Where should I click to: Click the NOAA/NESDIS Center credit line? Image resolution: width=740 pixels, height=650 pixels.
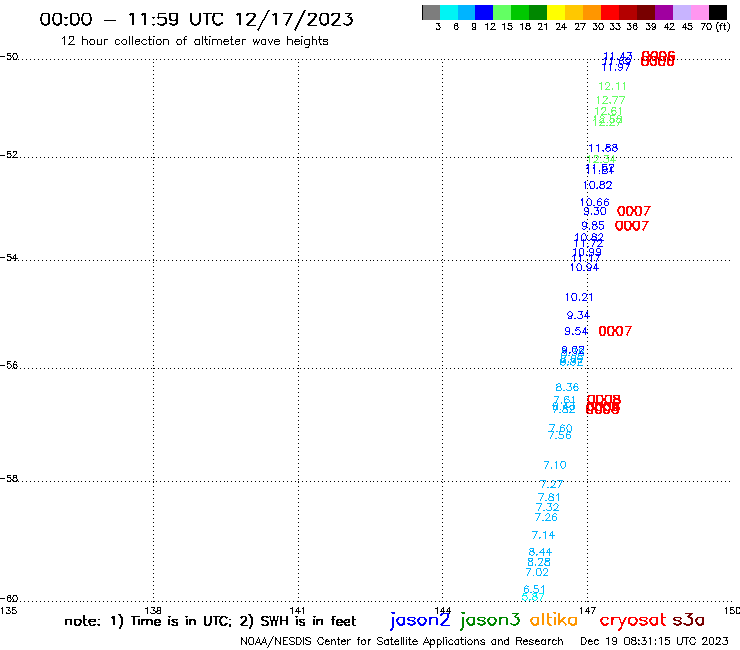coord(402,642)
